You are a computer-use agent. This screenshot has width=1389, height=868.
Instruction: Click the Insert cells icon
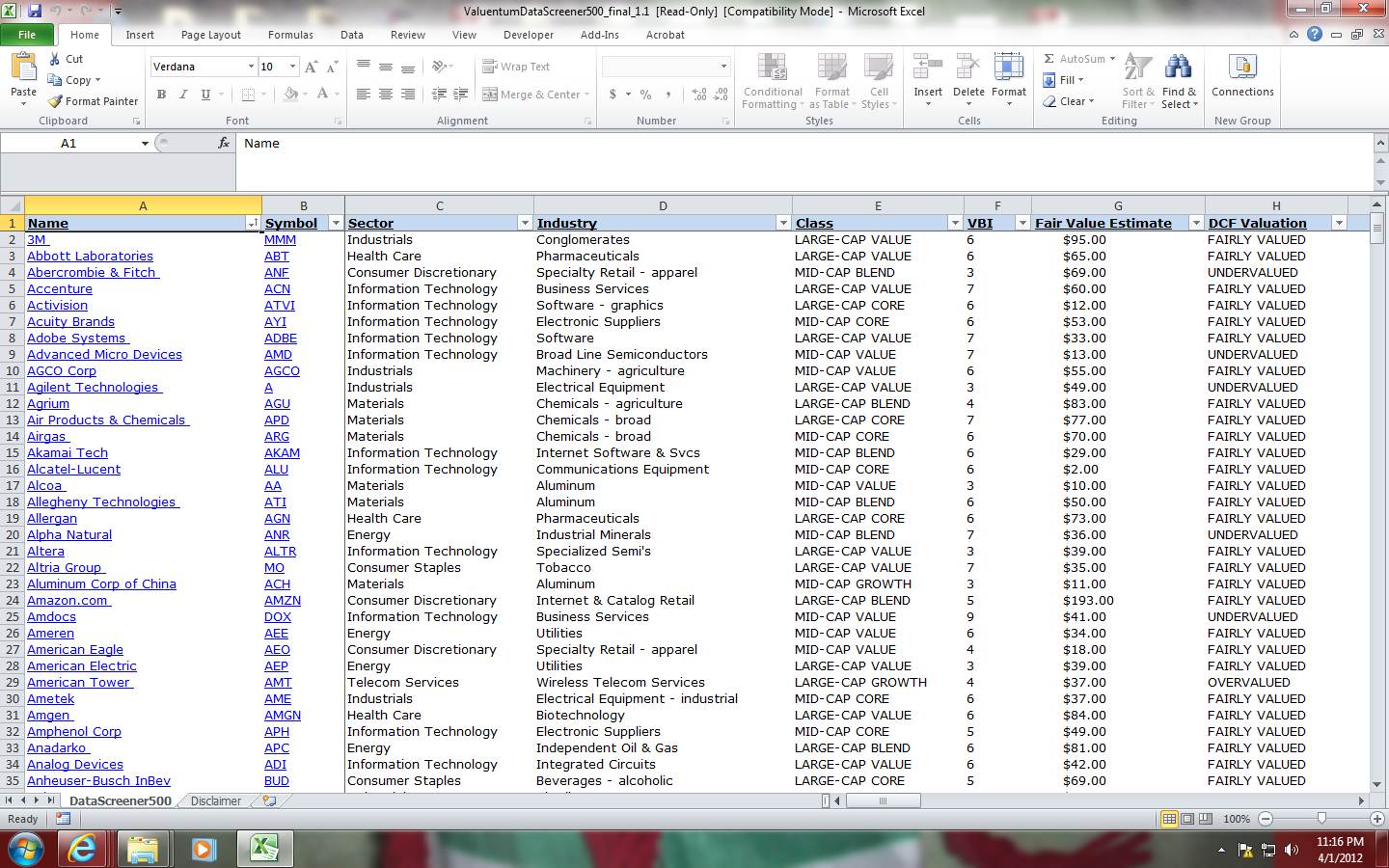coord(928,68)
